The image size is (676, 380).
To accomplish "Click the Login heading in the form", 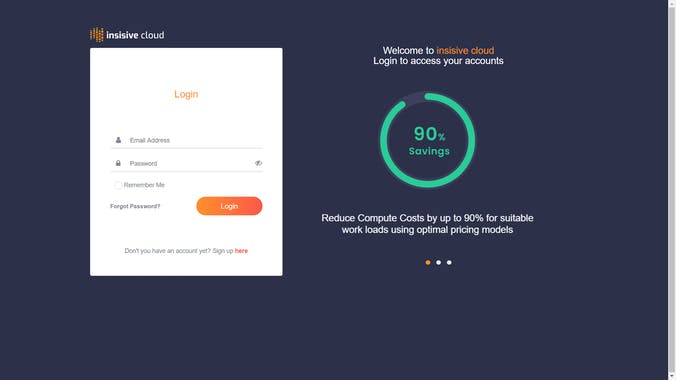I will click(x=186, y=94).
